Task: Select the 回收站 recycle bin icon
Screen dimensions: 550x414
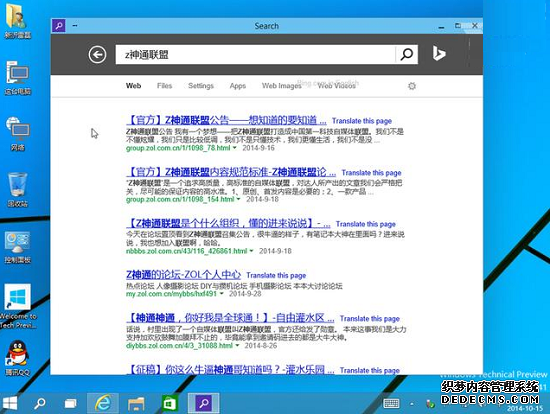Action: pyautogui.click(x=18, y=190)
